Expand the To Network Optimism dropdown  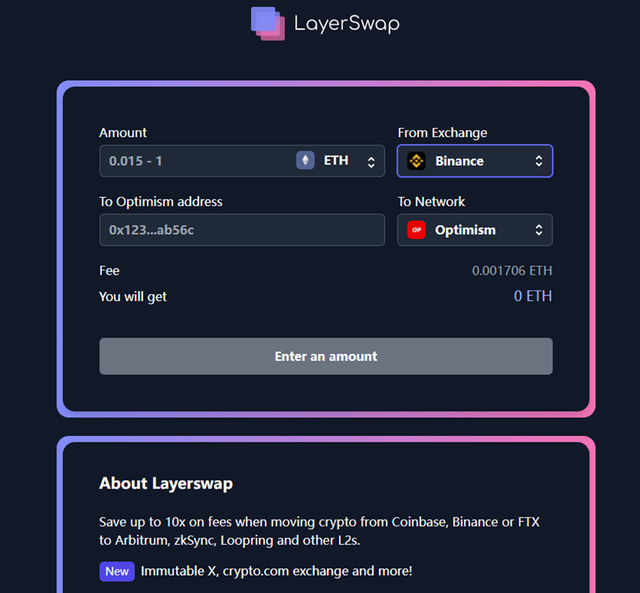(x=475, y=230)
